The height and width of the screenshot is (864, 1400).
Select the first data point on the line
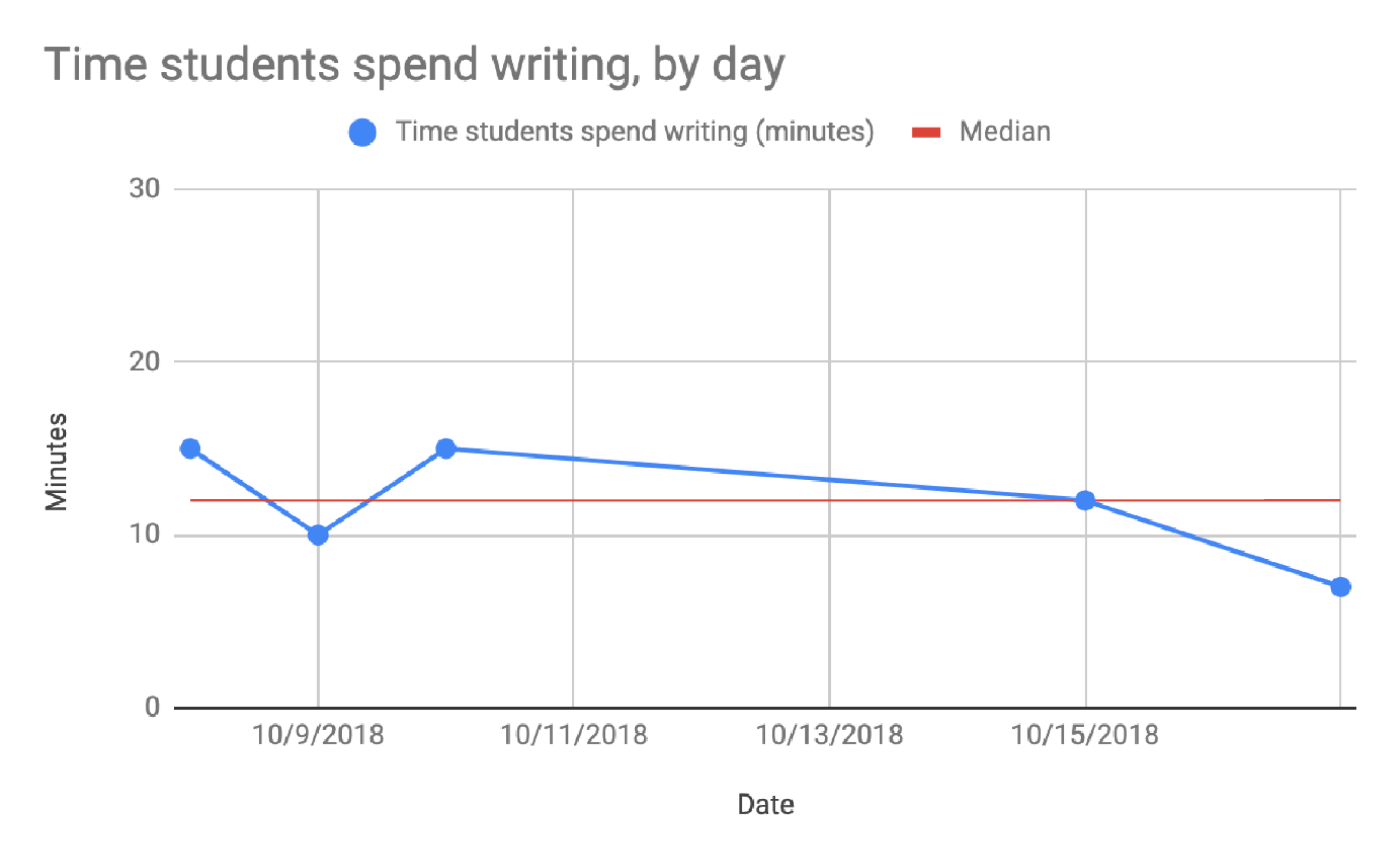pyautogui.click(x=190, y=448)
